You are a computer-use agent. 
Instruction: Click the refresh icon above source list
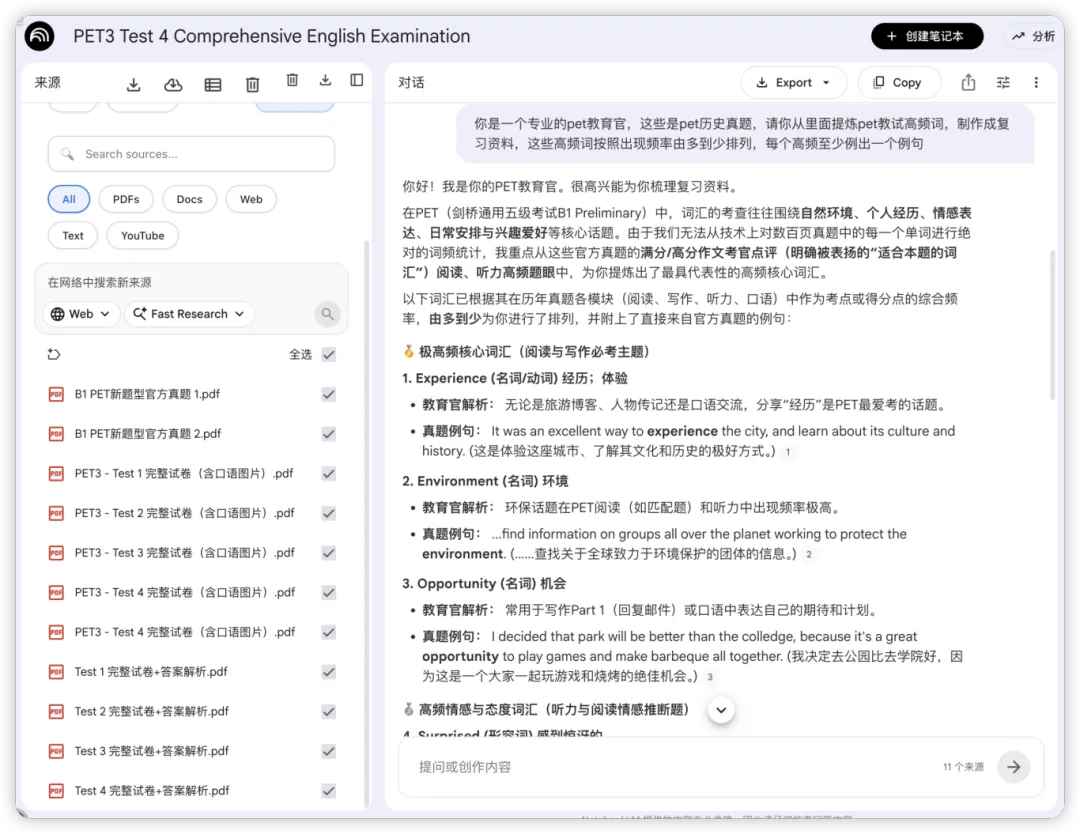[x=54, y=354]
